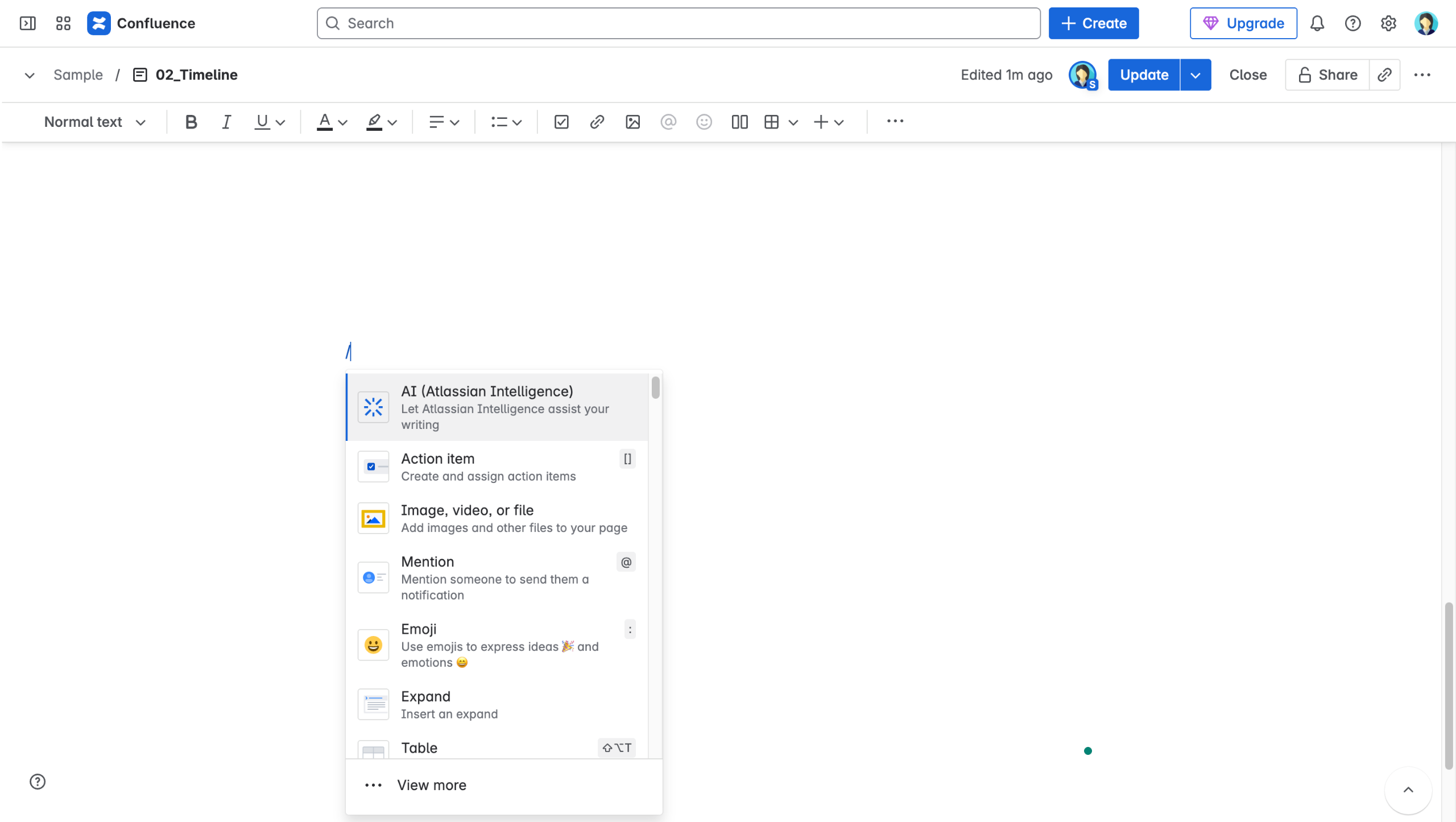Expand the Update button dropdown arrow
Screen dimensions: 1456x822
pyautogui.click(x=1196, y=75)
